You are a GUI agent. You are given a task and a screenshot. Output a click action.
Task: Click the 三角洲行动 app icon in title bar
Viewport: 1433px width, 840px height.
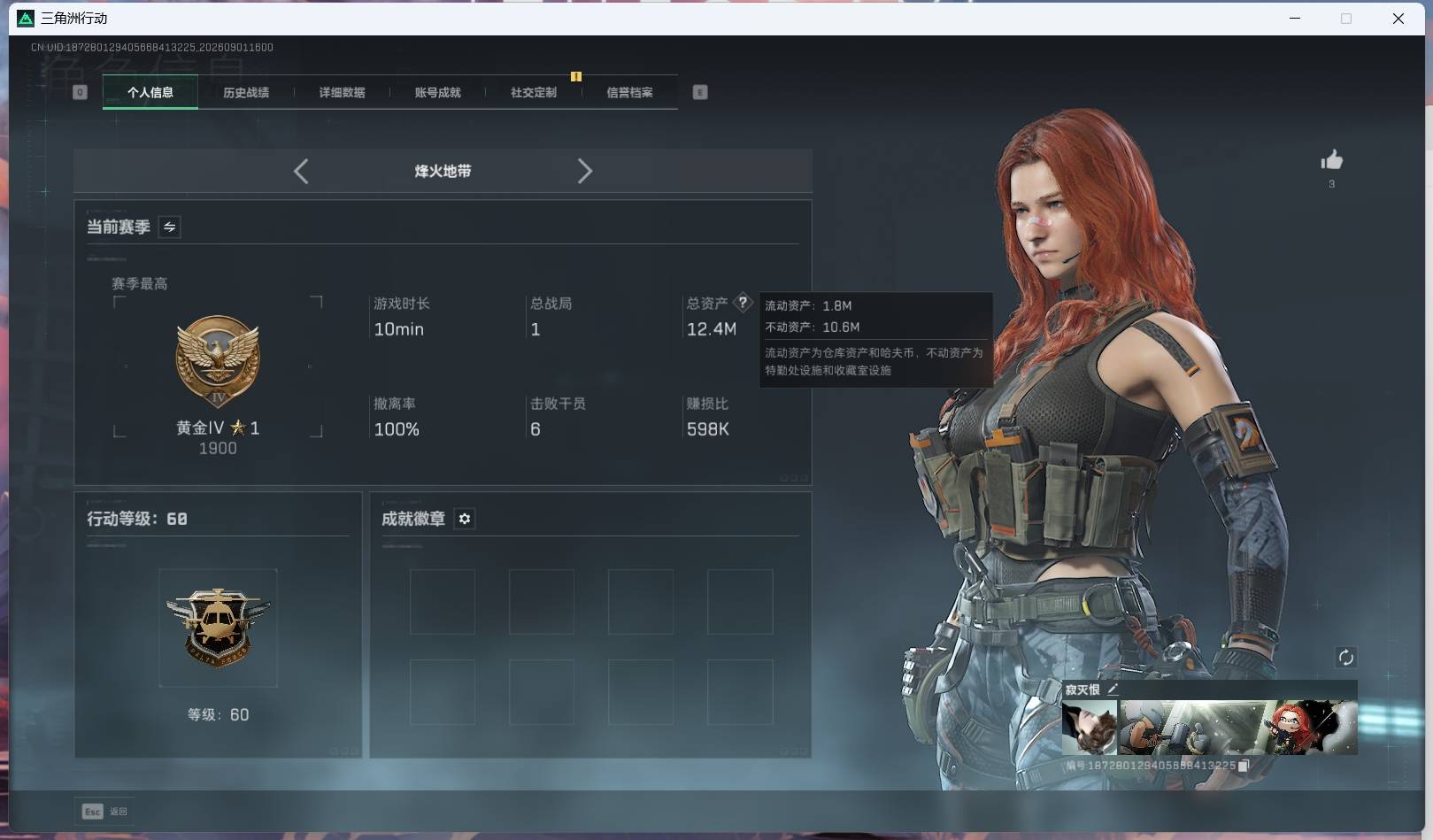pos(26,18)
